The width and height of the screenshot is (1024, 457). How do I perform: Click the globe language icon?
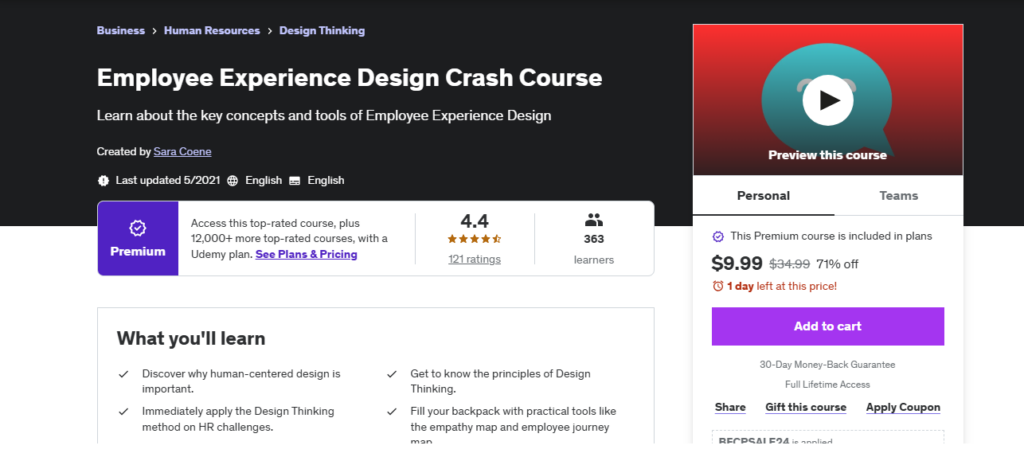[232, 181]
